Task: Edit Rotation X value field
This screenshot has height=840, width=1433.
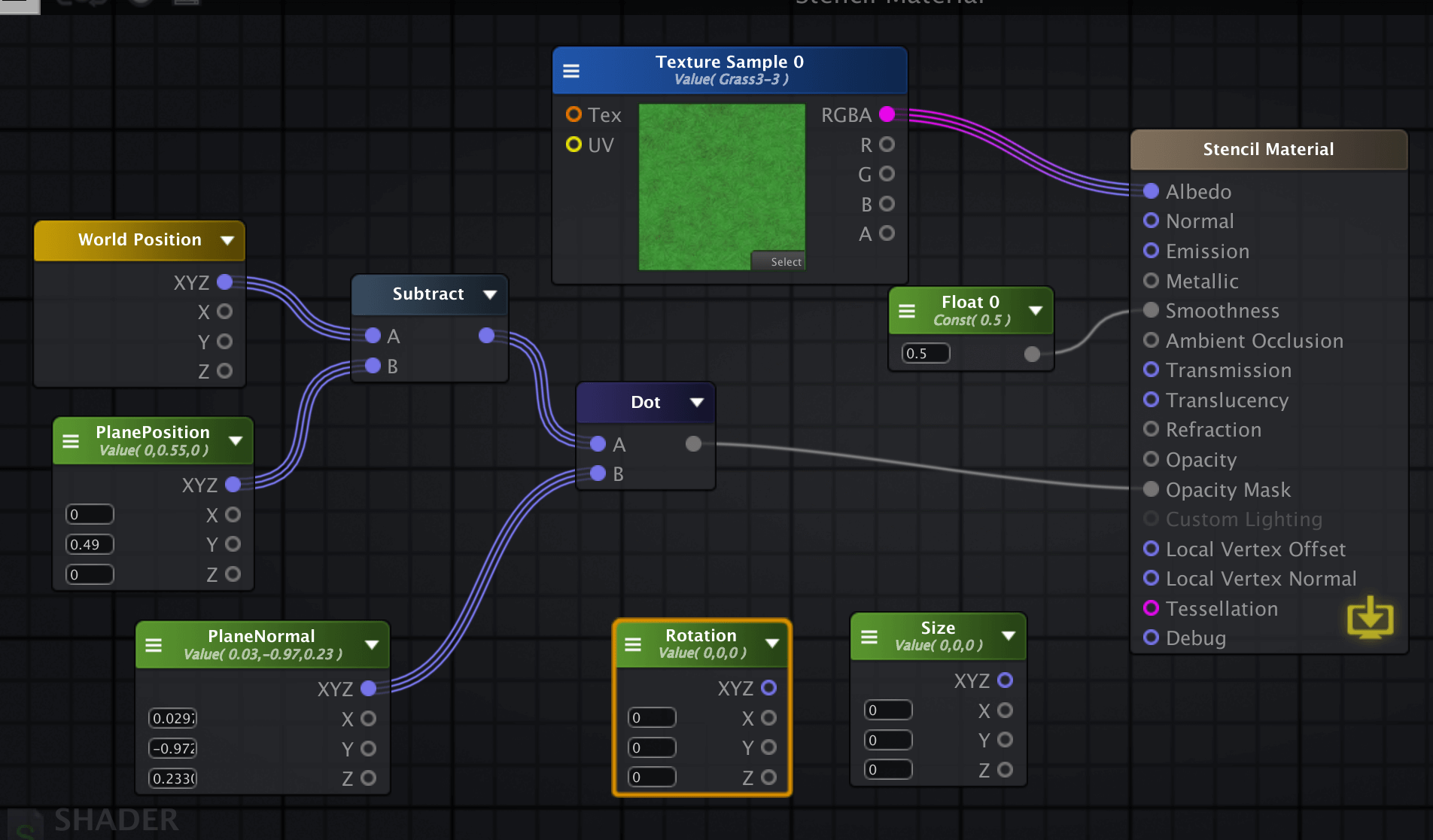Action: pyautogui.click(x=652, y=717)
